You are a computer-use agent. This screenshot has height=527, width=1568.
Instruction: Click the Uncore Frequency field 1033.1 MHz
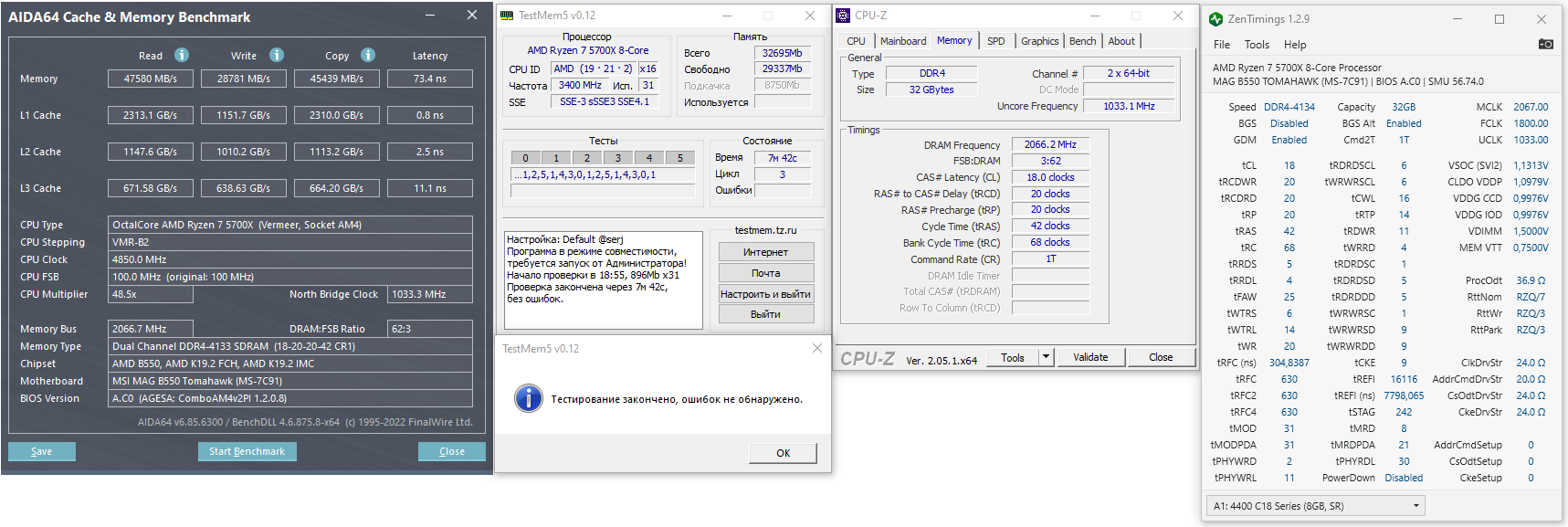(1130, 106)
